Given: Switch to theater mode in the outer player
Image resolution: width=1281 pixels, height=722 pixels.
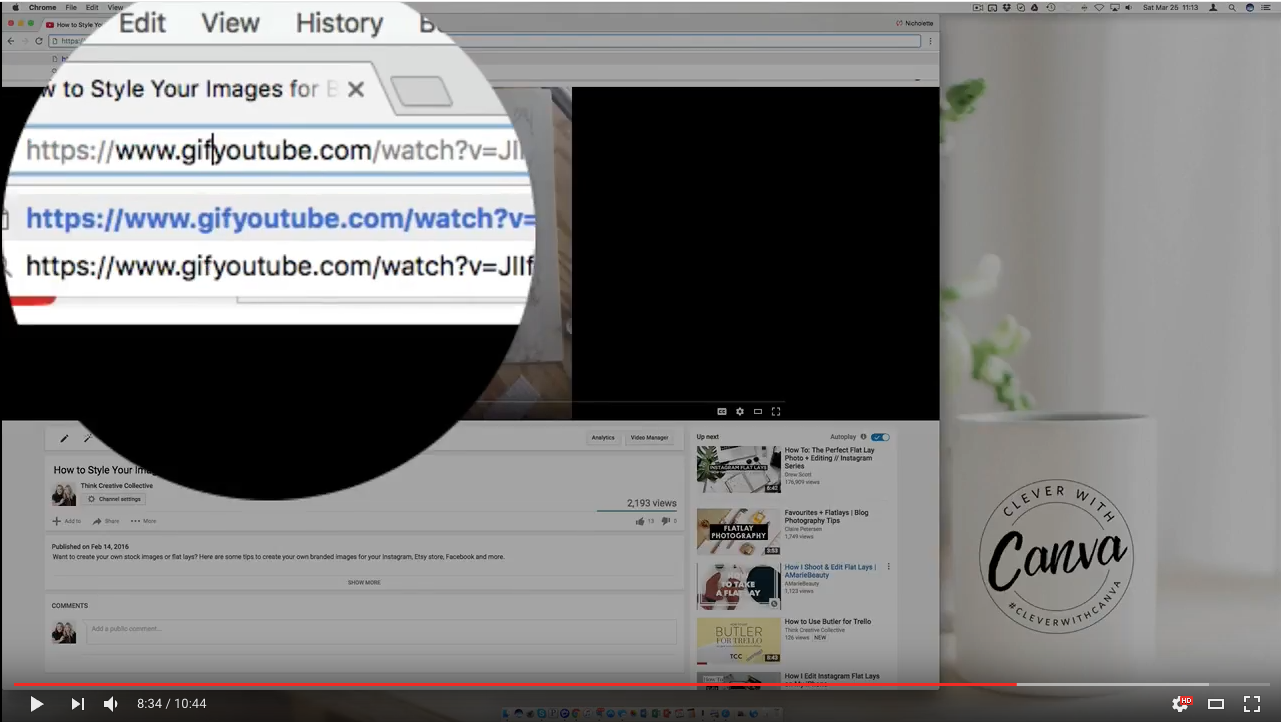Looking at the screenshot, I should tap(1216, 704).
